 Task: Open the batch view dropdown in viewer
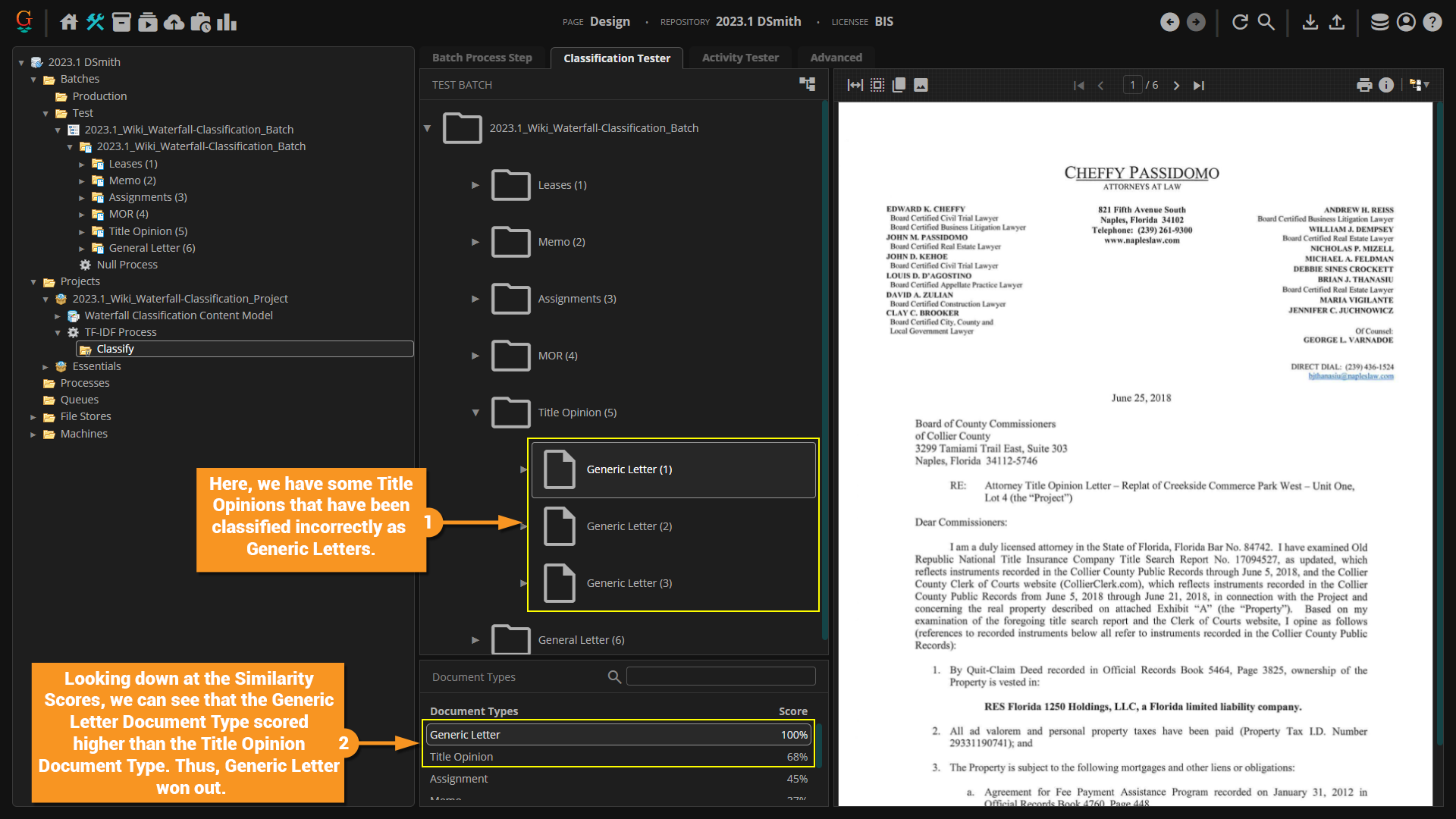point(1420,85)
